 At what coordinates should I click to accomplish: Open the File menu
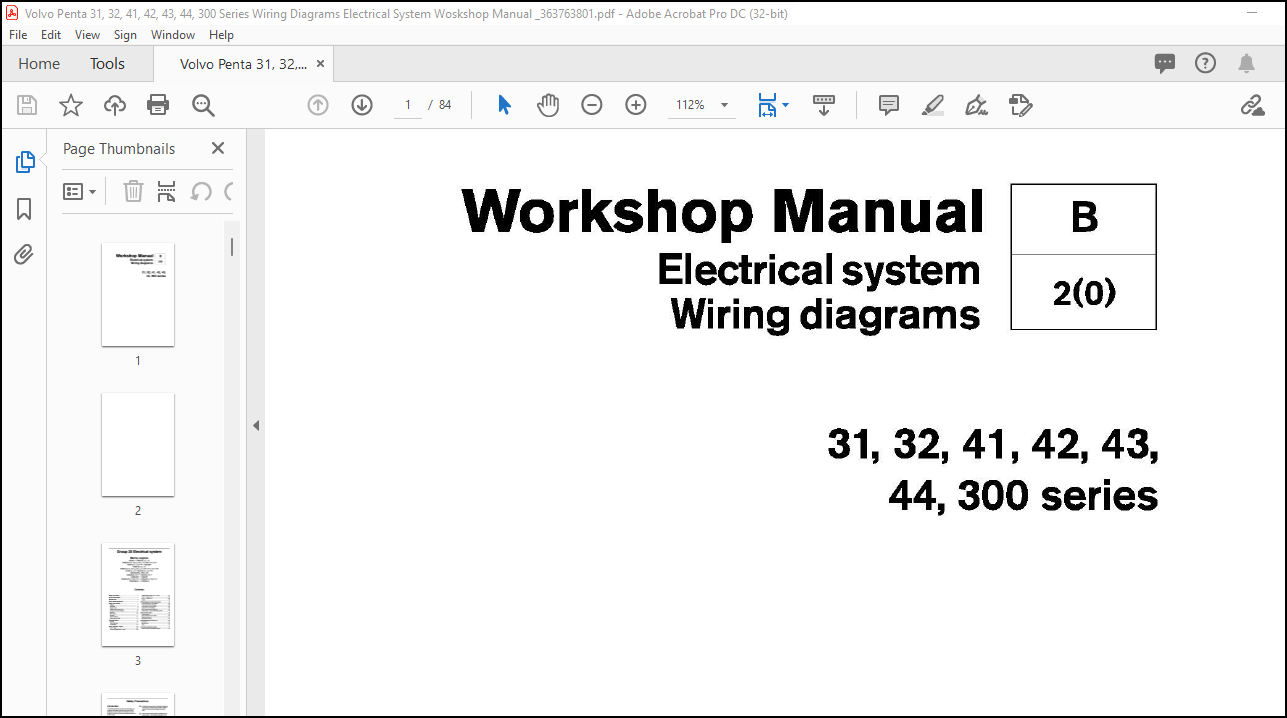[x=18, y=34]
